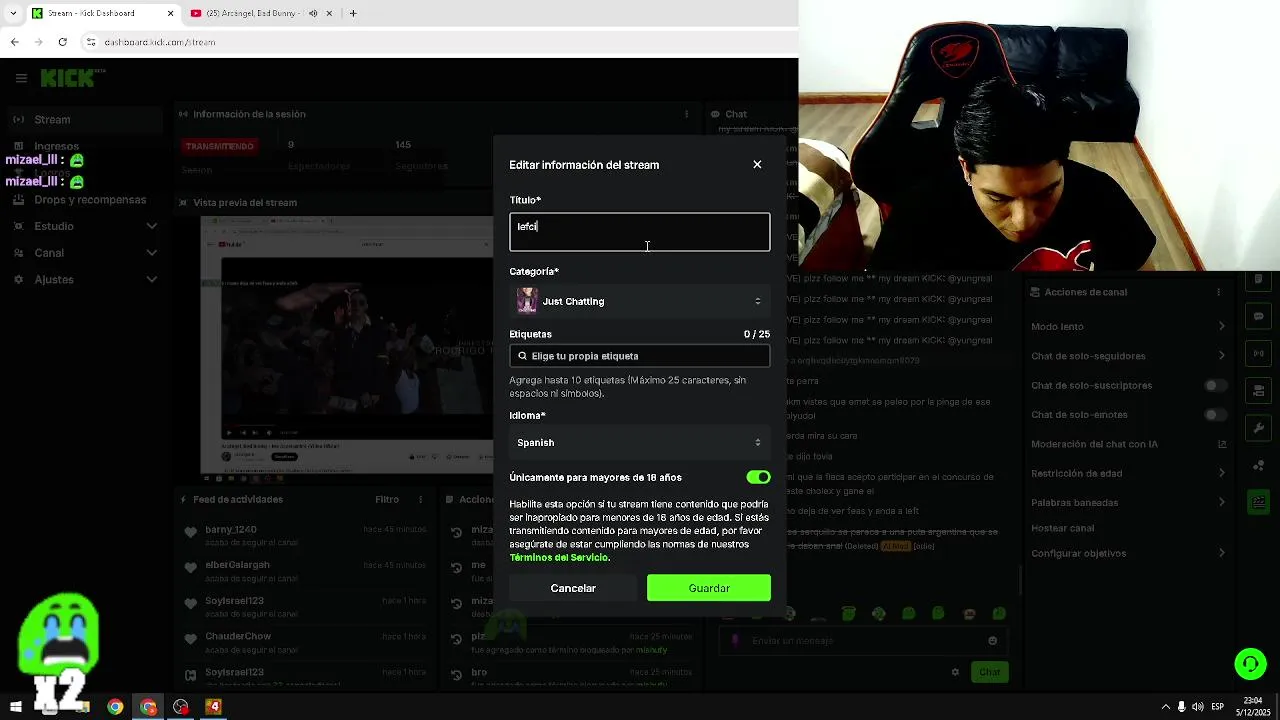Open the Just Chatting category dropdown
This screenshot has height=720, width=1280.
click(640, 301)
